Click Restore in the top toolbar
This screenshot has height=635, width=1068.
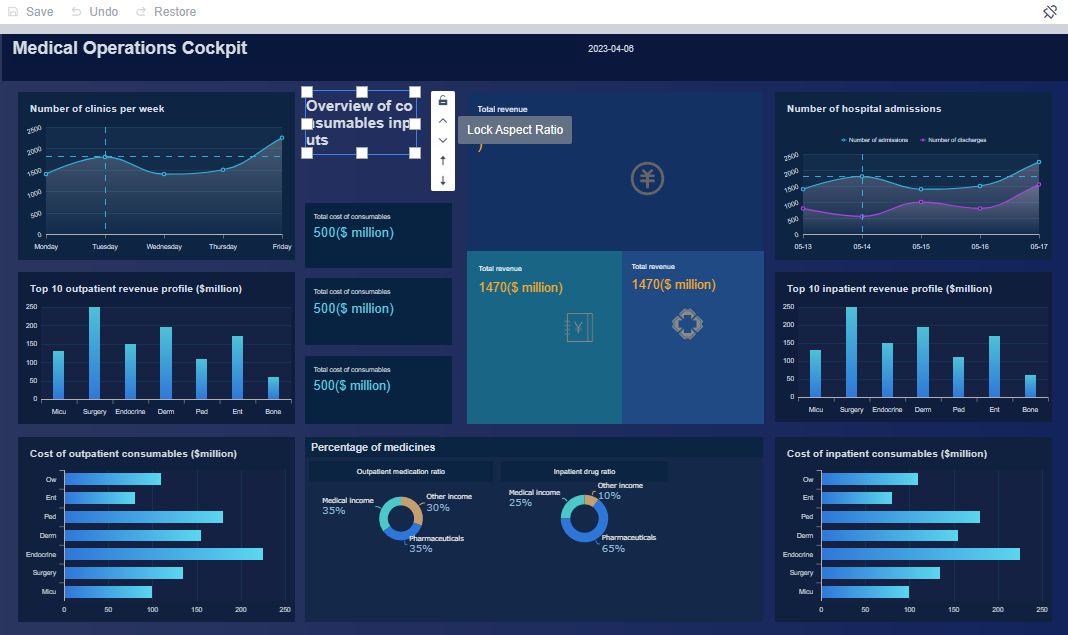point(166,12)
